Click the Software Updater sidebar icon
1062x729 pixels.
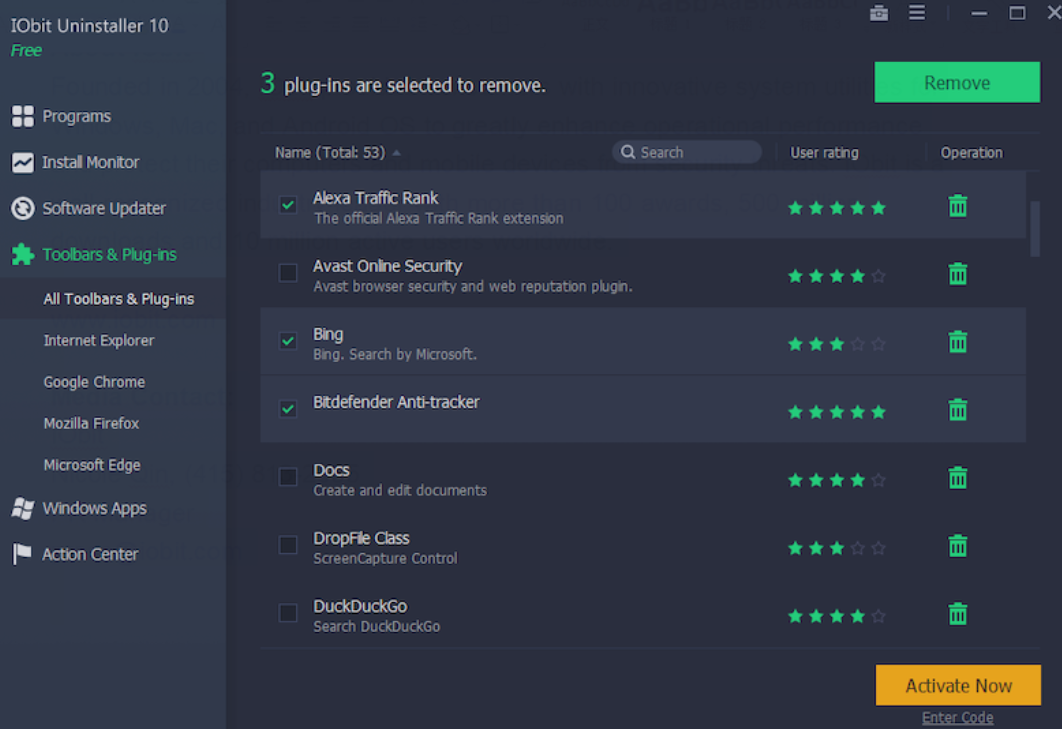click(22, 208)
